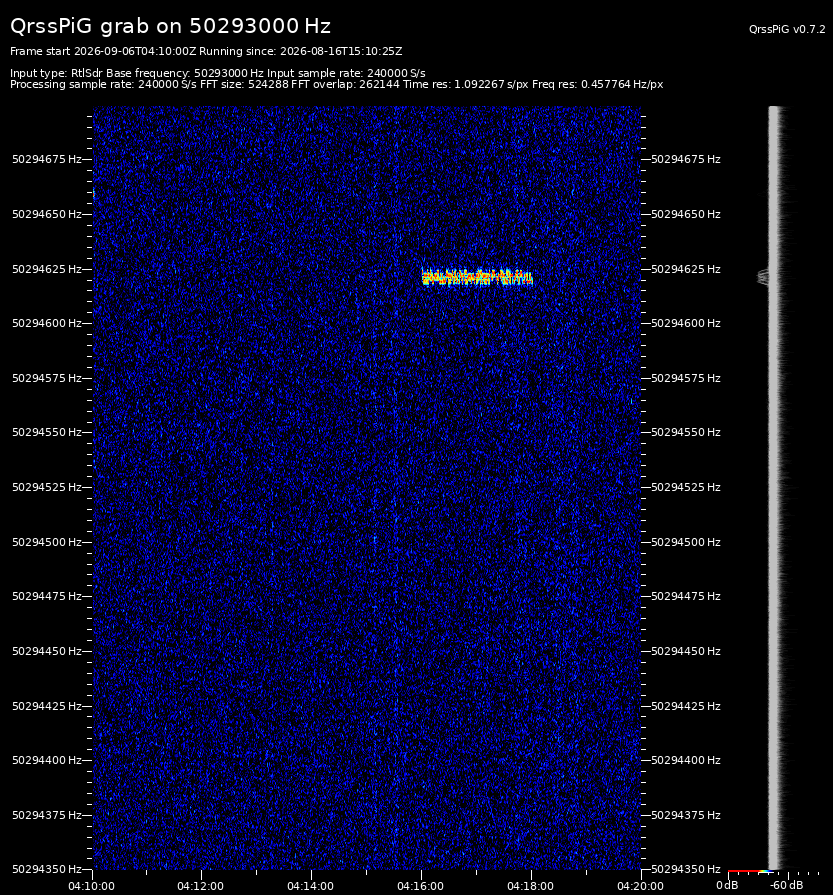Viewport: 833px width, 895px height.
Task: Click the 04:10:00 start time label
Action: pyautogui.click(x=91, y=886)
